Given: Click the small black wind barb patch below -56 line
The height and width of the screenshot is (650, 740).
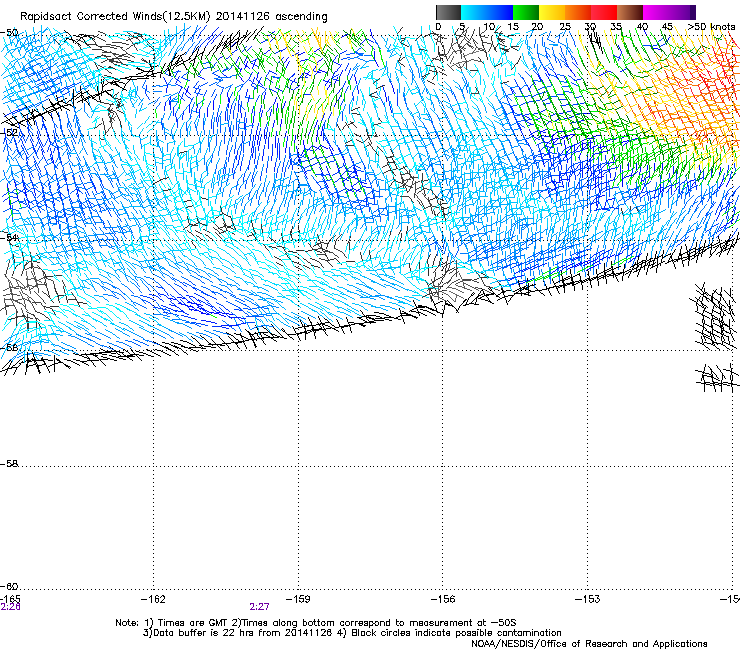Looking at the screenshot, I should tap(717, 378).
